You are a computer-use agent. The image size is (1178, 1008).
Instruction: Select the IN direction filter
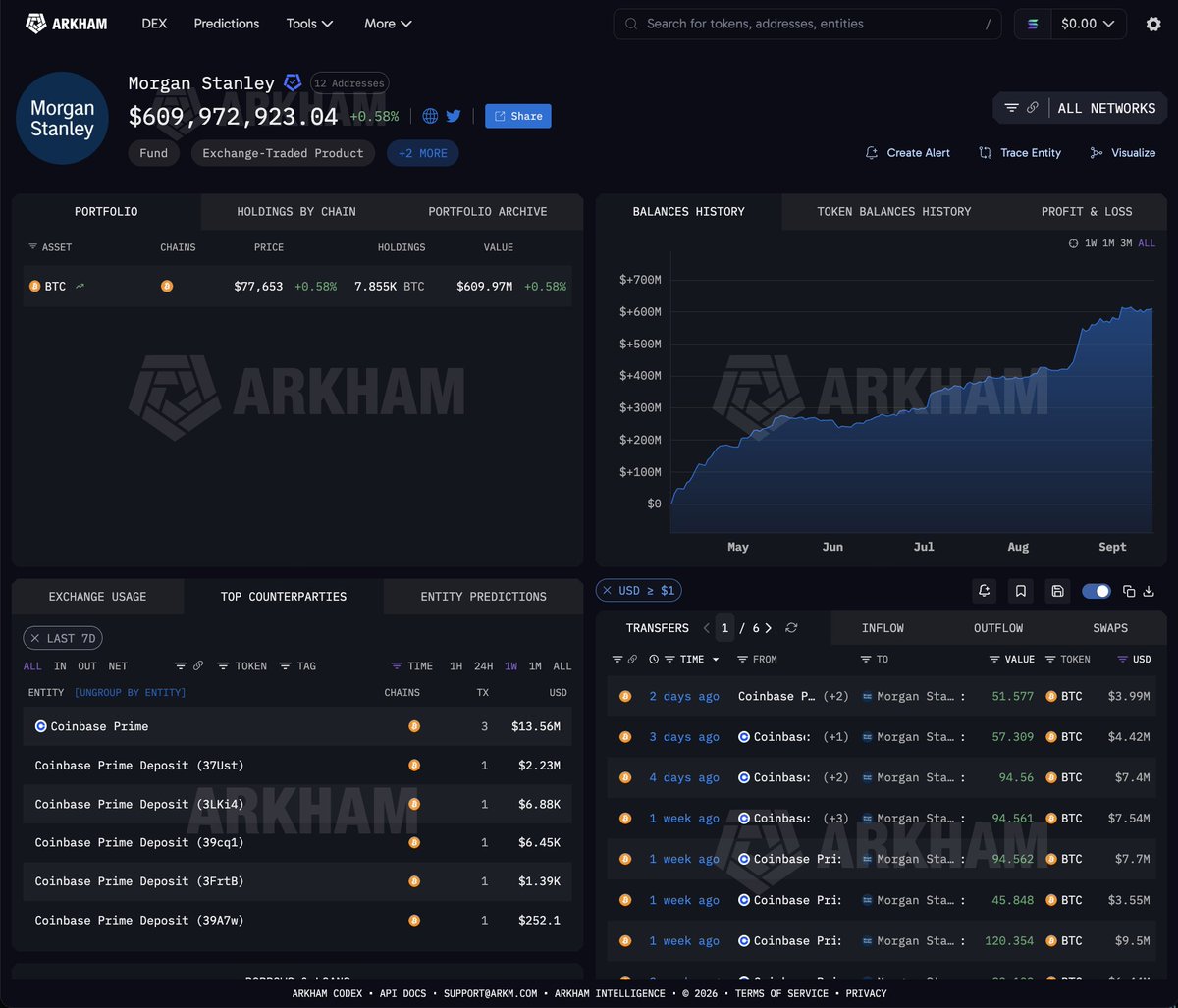(60, 666)
